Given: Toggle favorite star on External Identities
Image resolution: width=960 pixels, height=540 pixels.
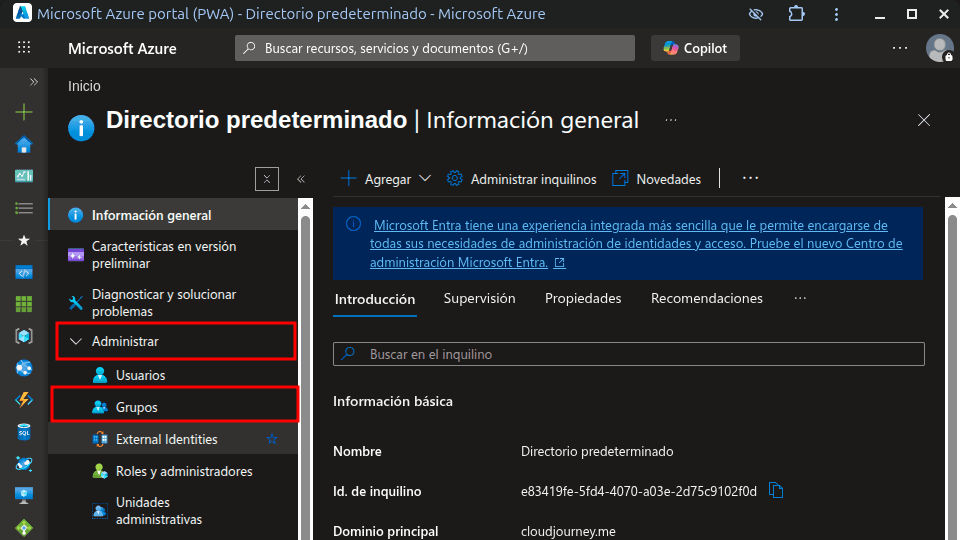Looking at the screenshot, I should pos(272,439).
